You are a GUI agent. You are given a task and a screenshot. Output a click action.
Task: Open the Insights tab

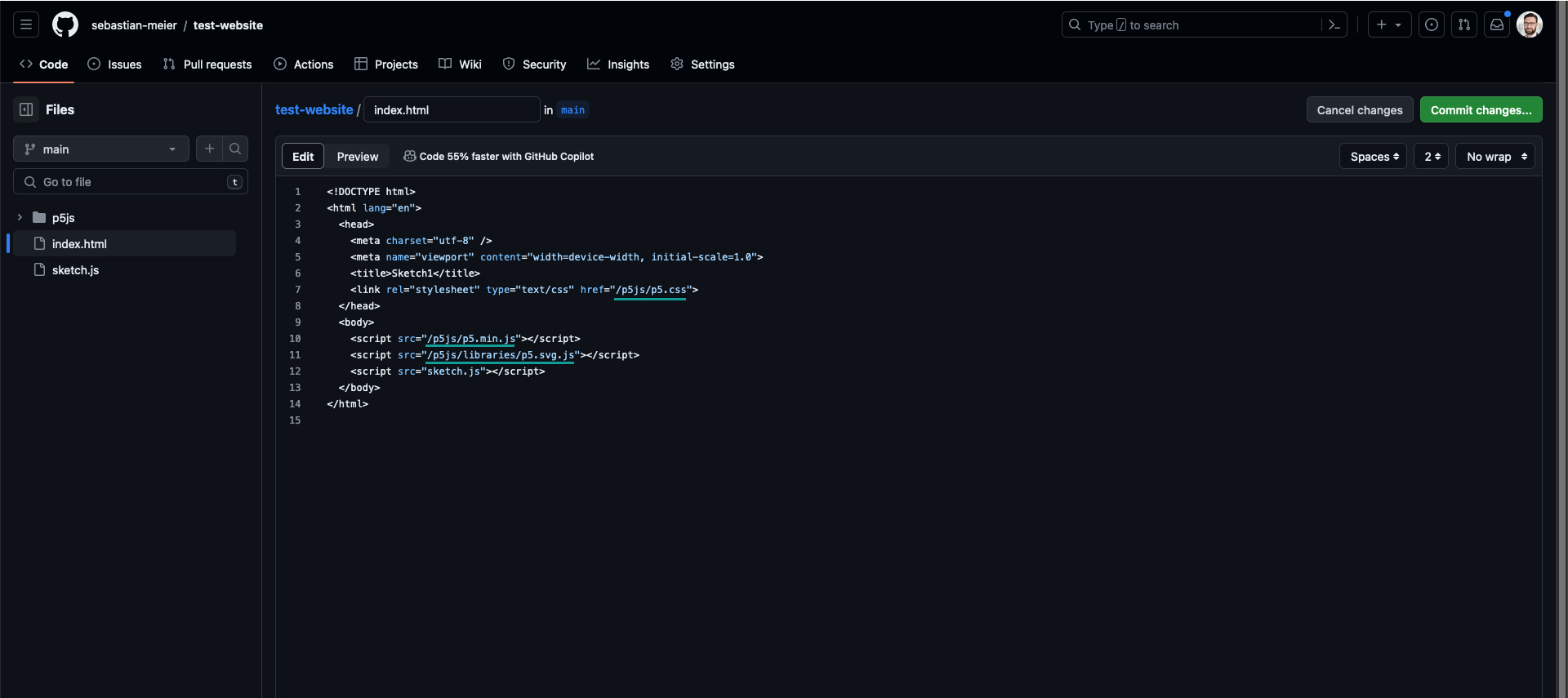click(618, 64)
